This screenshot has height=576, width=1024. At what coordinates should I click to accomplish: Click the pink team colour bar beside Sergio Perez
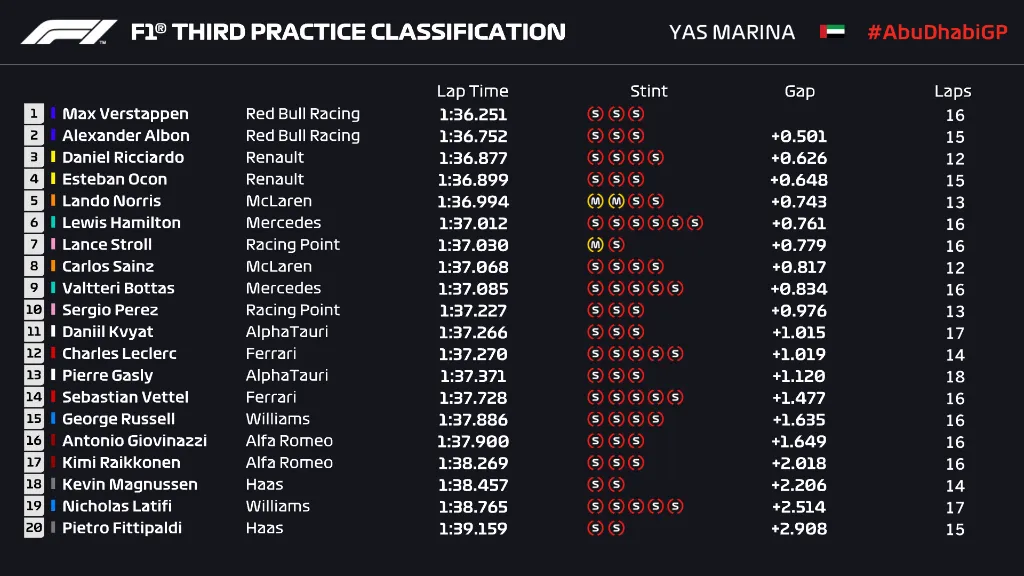pos(53,310)
